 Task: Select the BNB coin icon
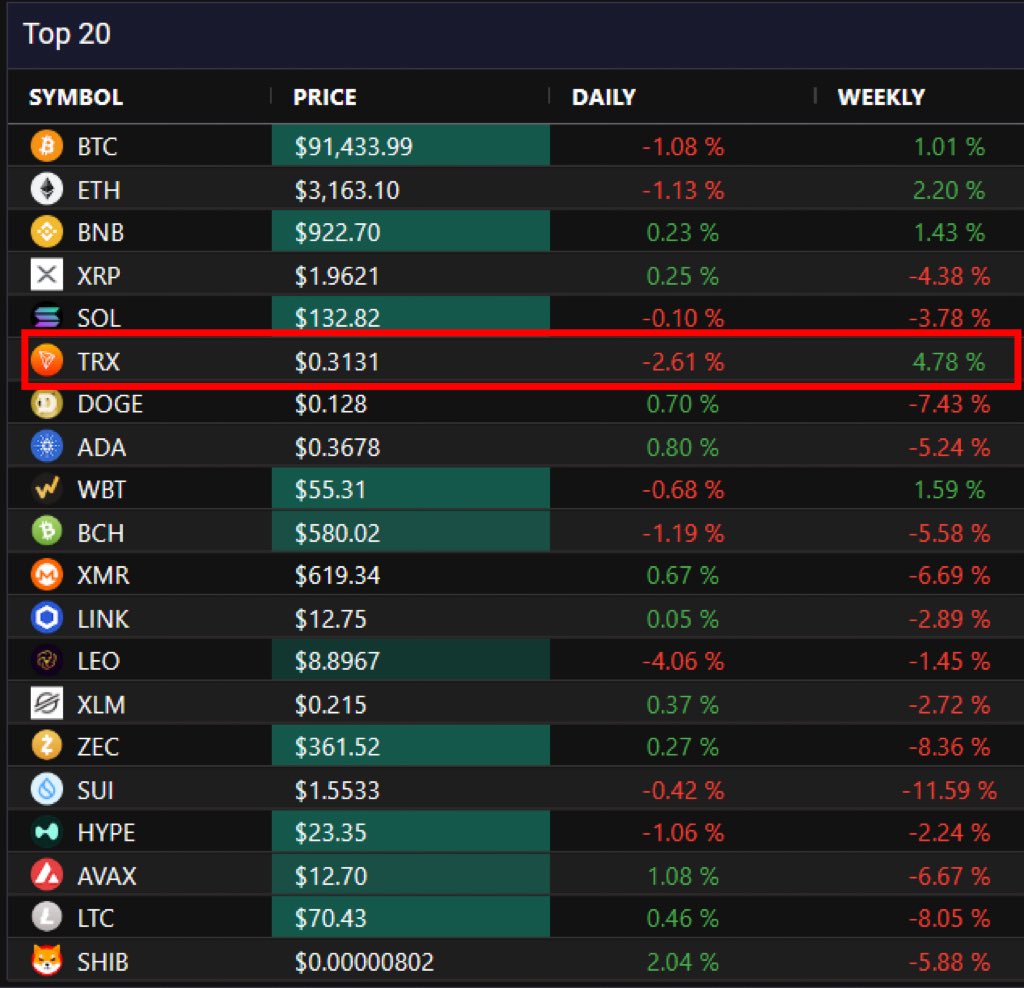click(x=45, y=232)
